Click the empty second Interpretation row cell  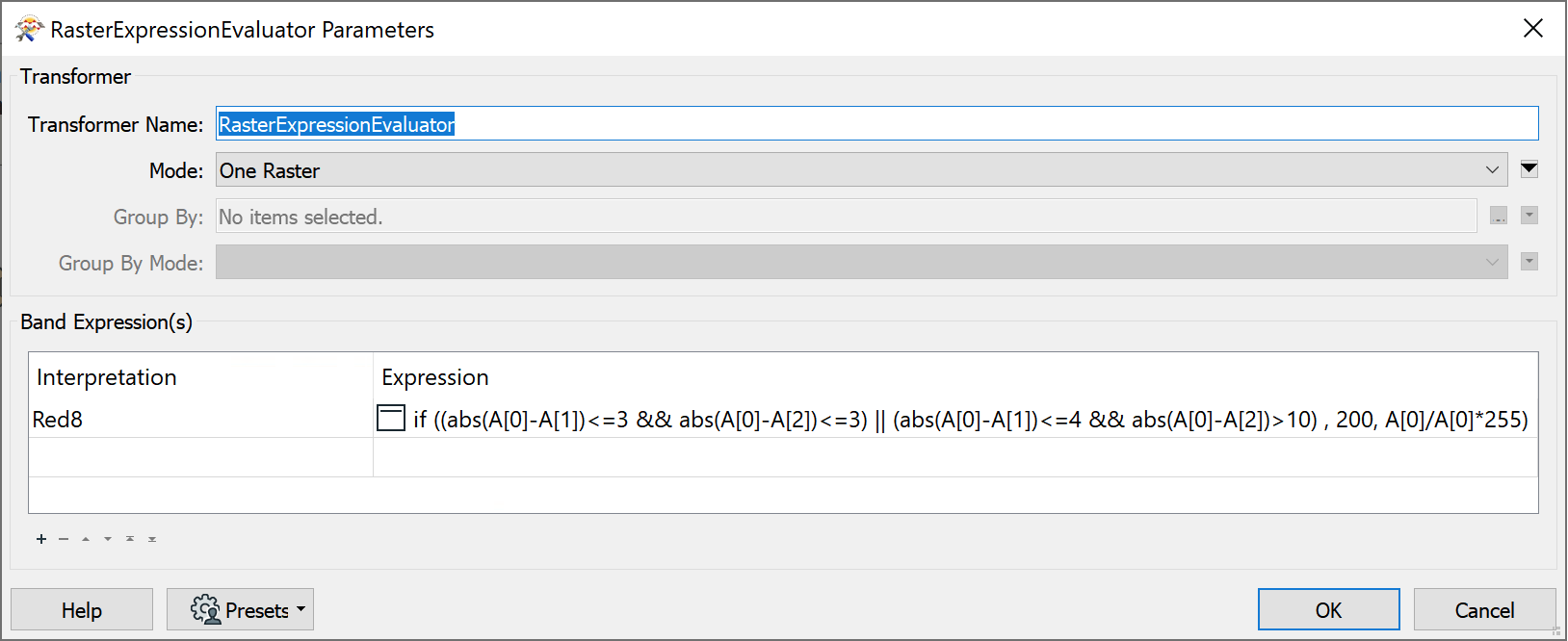pyautogui.click(x=200, y=457)
